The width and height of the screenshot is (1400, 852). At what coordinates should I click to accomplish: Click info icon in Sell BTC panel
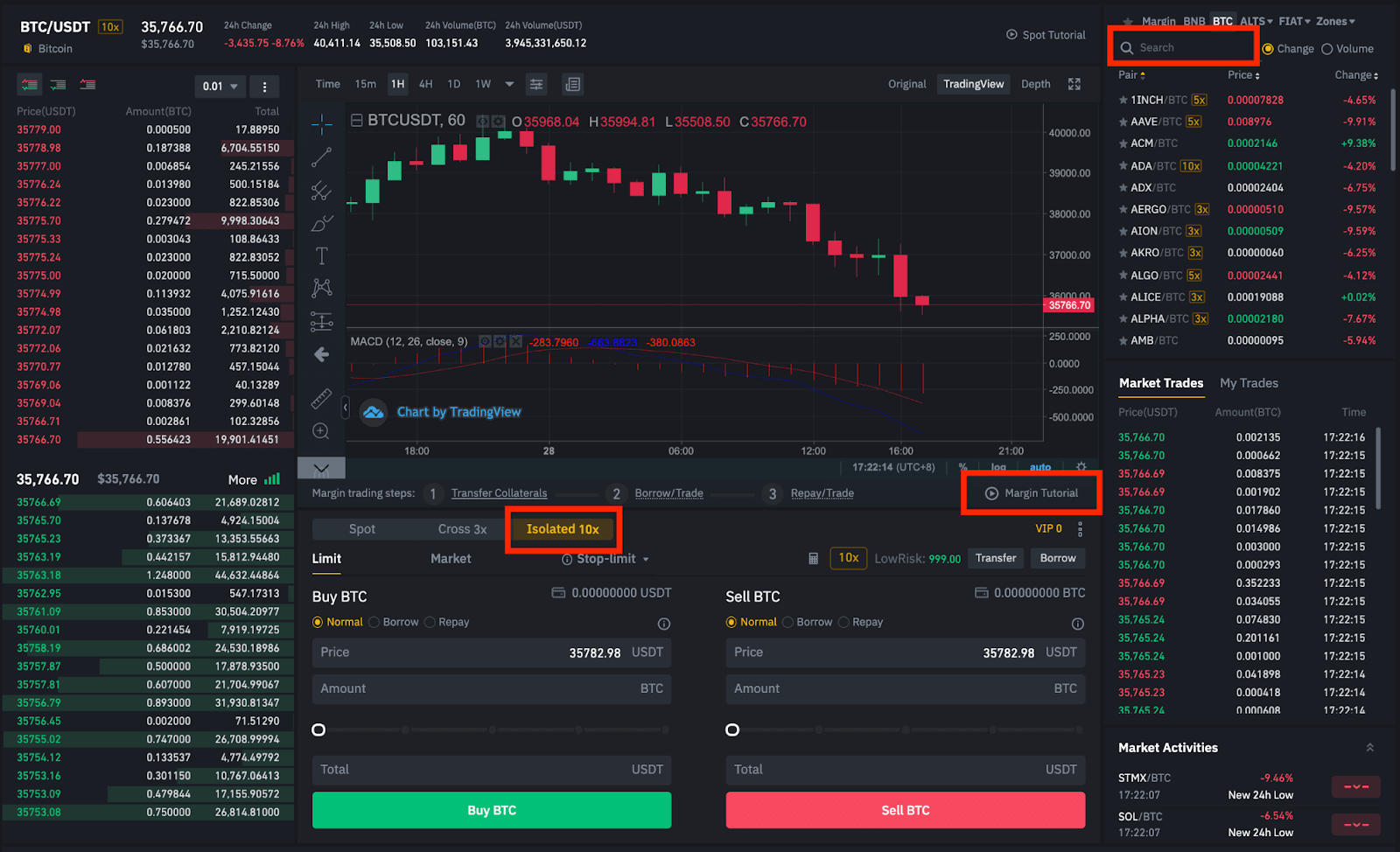[1078, 624]
